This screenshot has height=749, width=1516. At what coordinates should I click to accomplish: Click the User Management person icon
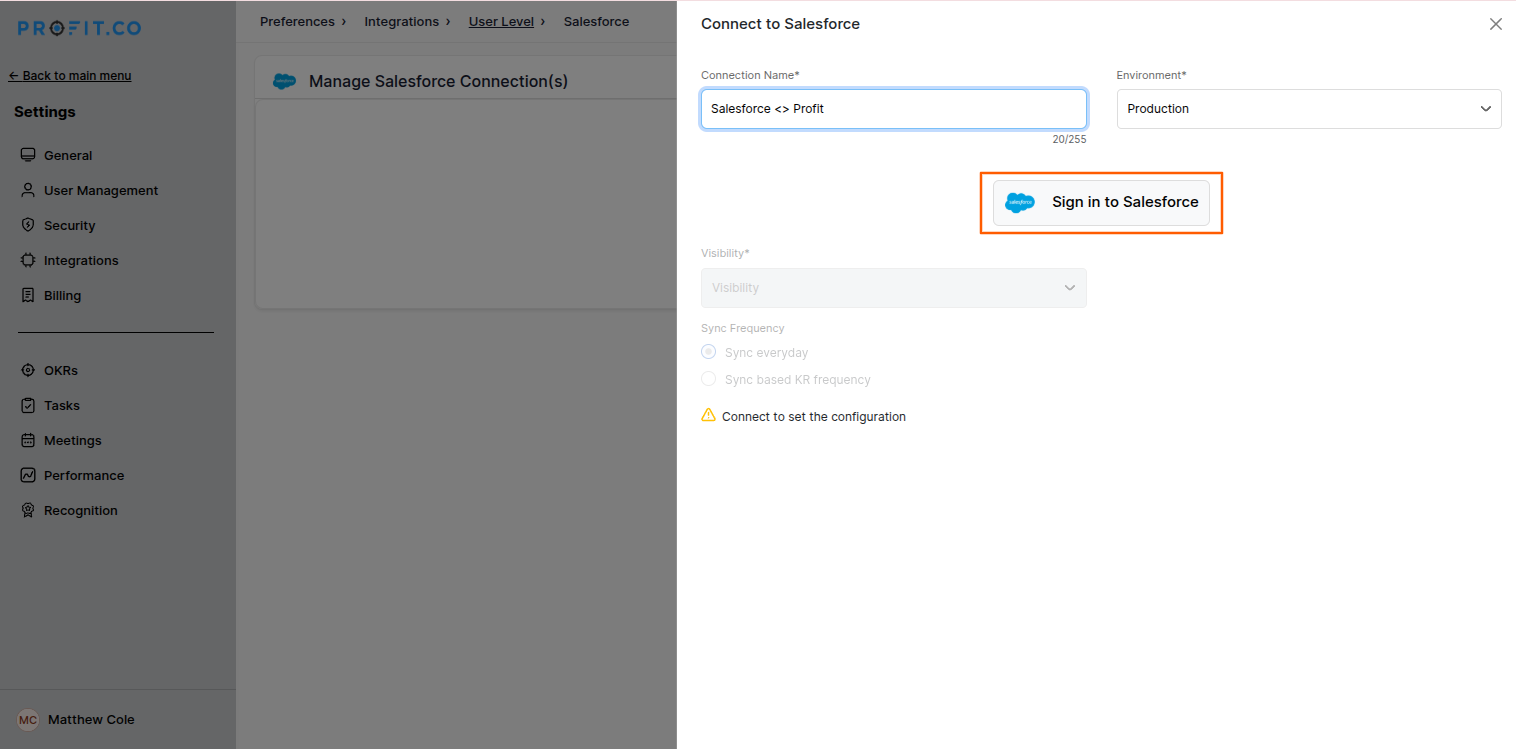pyautogui.click(x=28, y=190)
